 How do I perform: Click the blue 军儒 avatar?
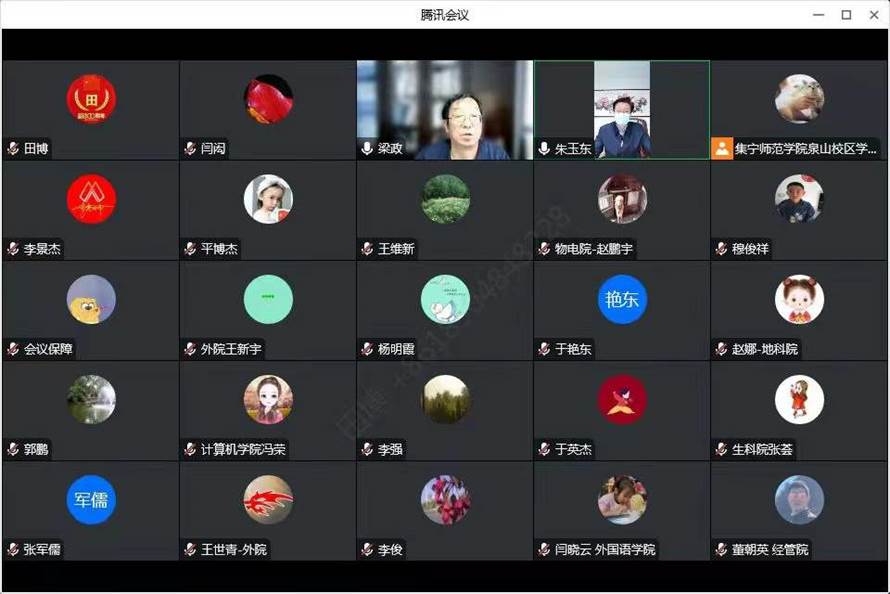(x=91, y=499)
